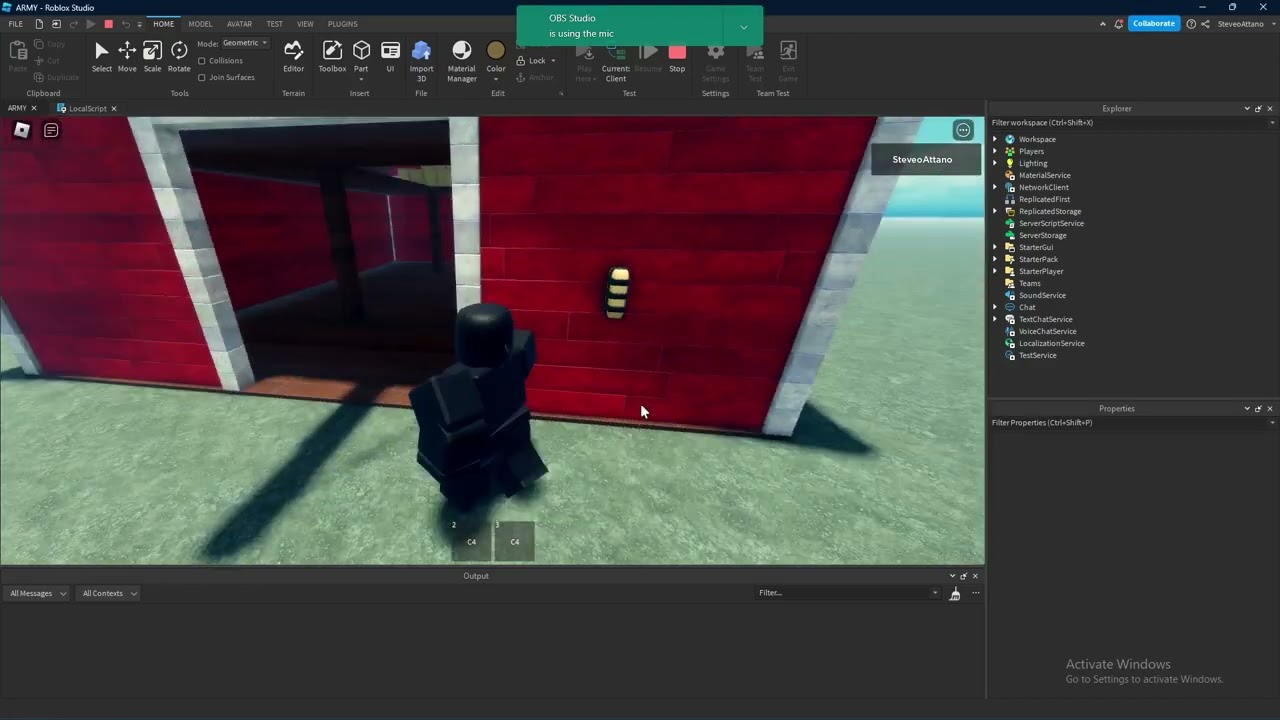Open the Toolbox panel
The height and width of the screenshot is (720, 1280).
coord(332,57)
